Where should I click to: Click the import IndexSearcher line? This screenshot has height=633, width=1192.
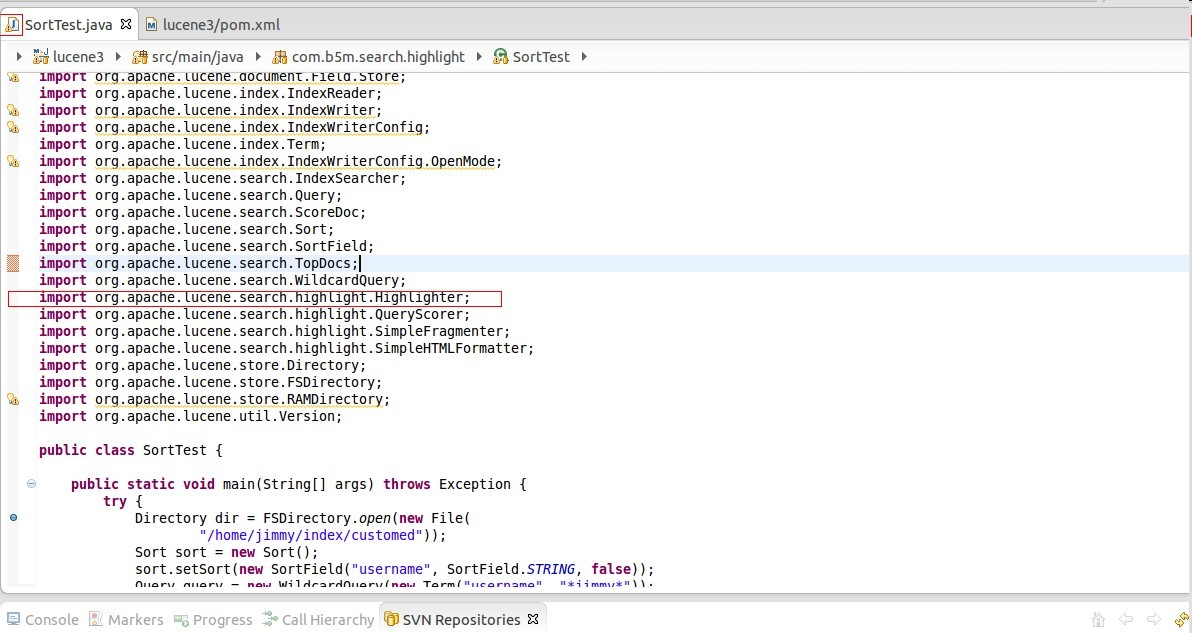coord(223,179)
